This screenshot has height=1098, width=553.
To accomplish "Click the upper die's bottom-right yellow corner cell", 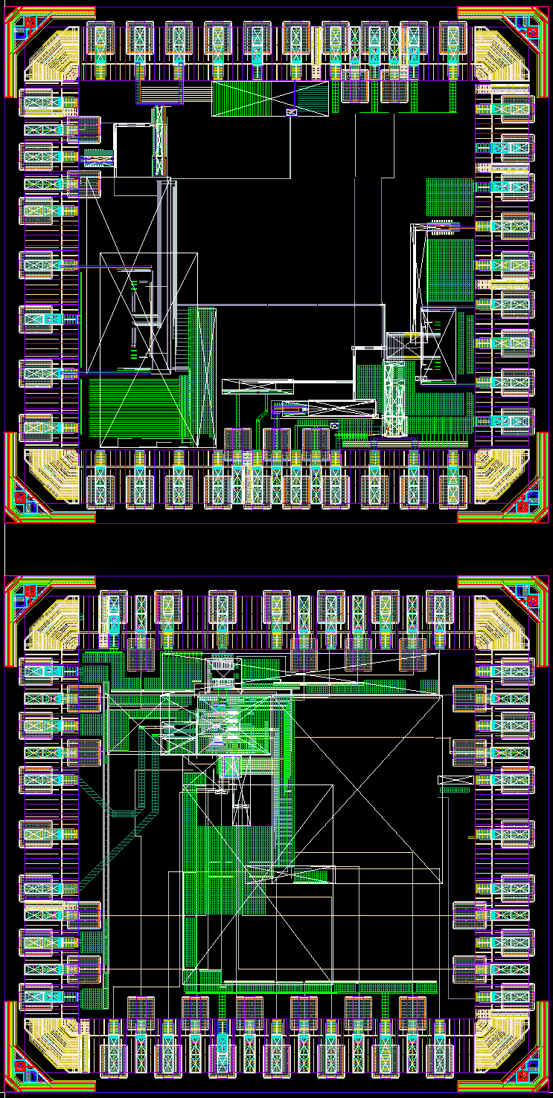I will coord(501,476).
